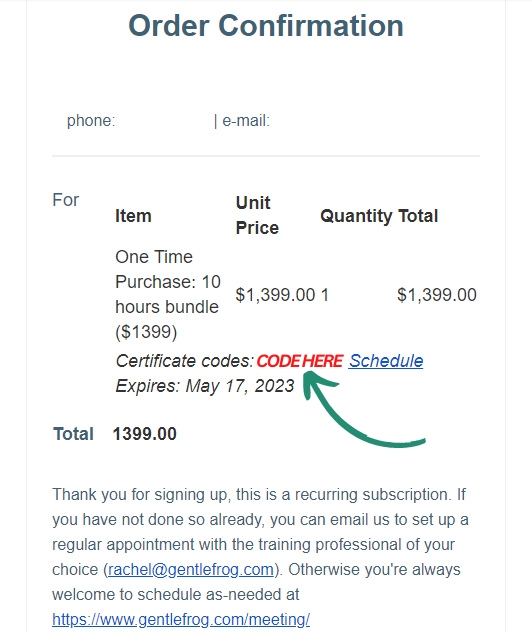Viewport: 532px width, 632px height.
Task: Click the Expires May 17, 2023 text
Action: [x=205, y=386]
